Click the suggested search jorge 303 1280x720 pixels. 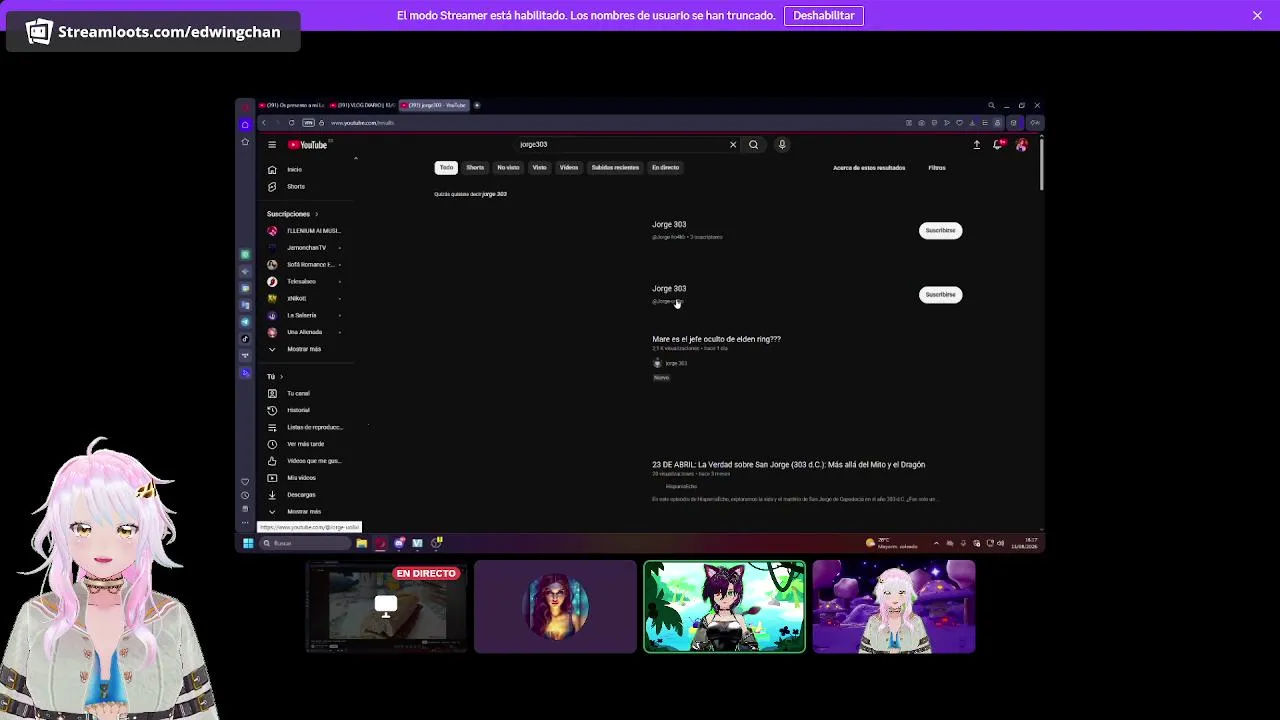494,194
